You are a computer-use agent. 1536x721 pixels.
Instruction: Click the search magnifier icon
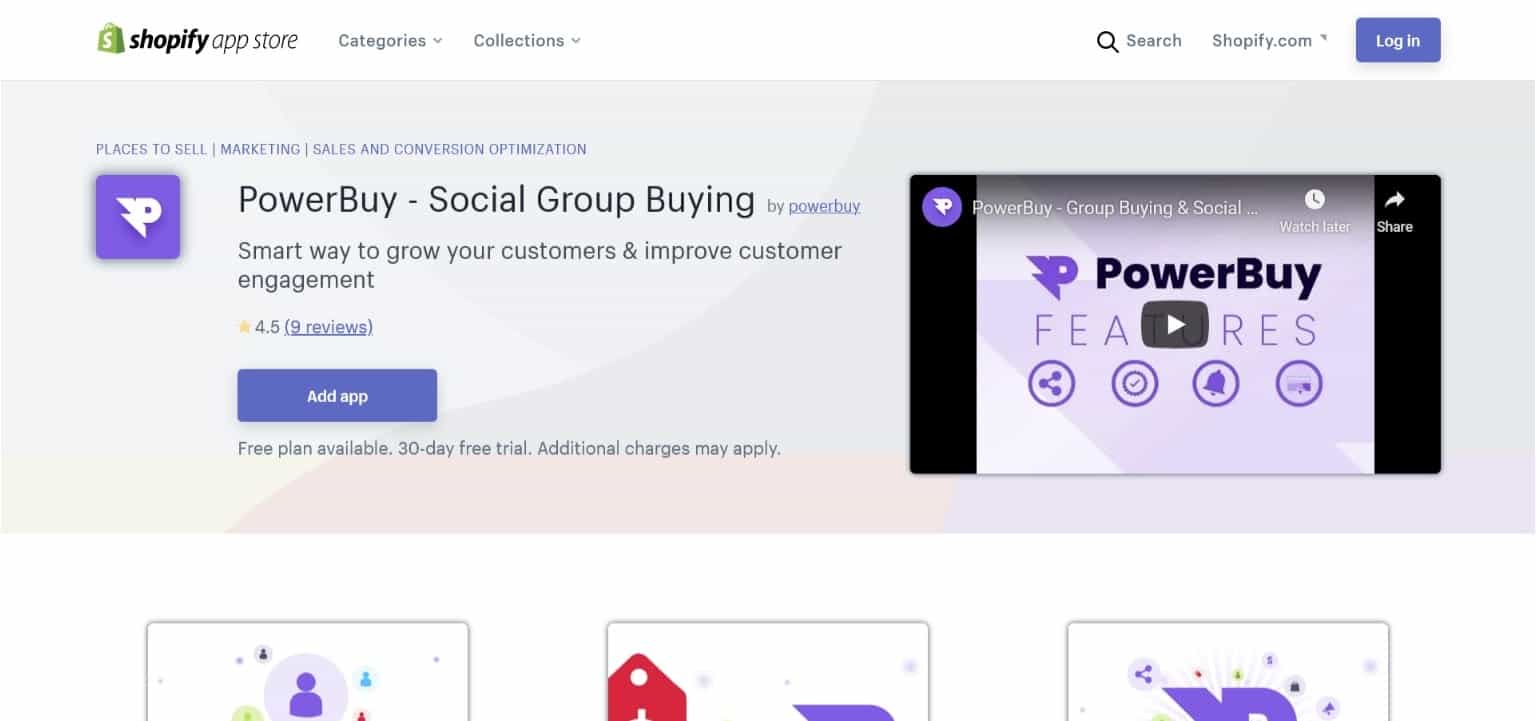[x=1107, y=41]
